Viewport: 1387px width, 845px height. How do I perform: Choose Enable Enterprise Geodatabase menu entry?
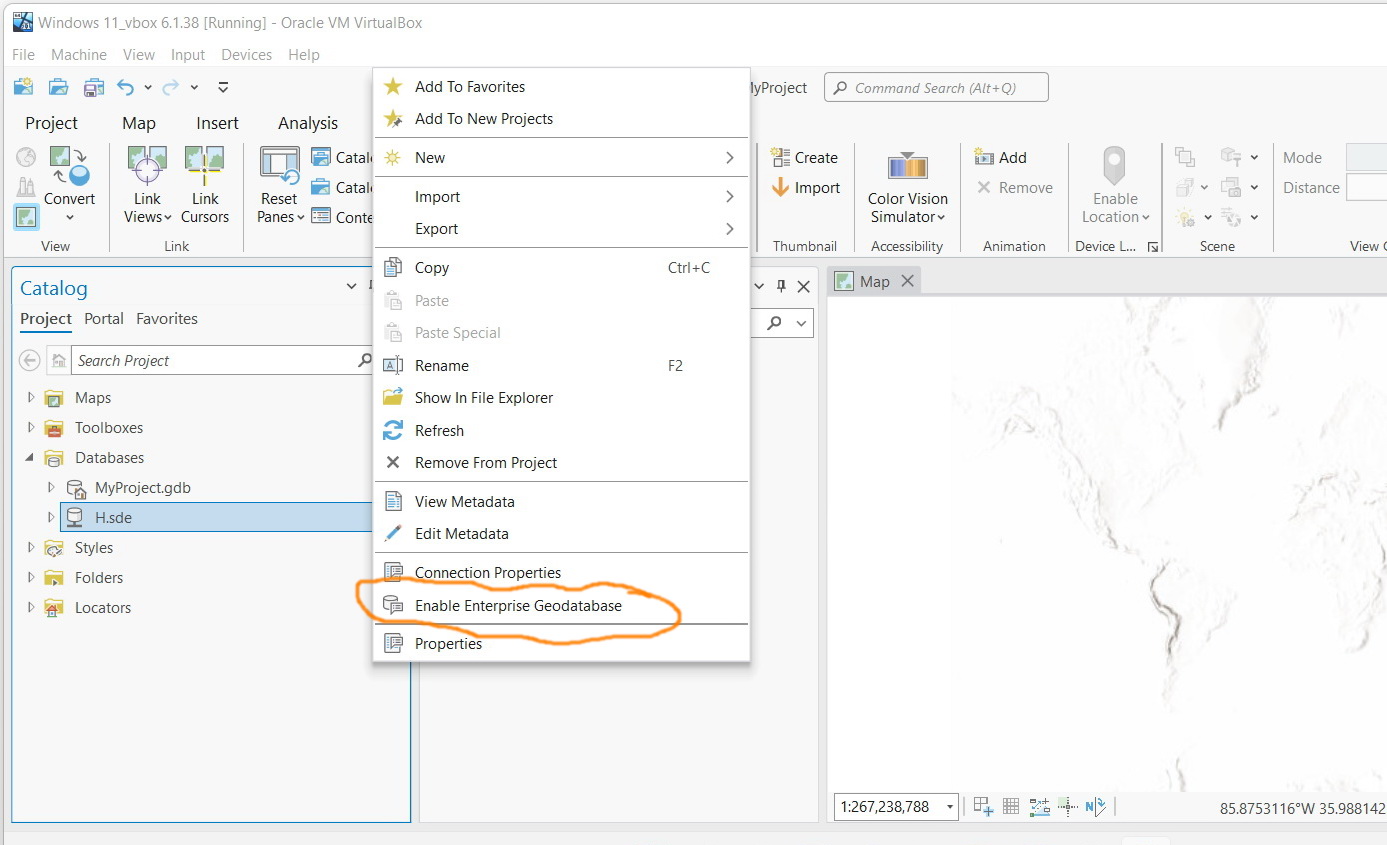pyautogui.click(x=561, y=606)
